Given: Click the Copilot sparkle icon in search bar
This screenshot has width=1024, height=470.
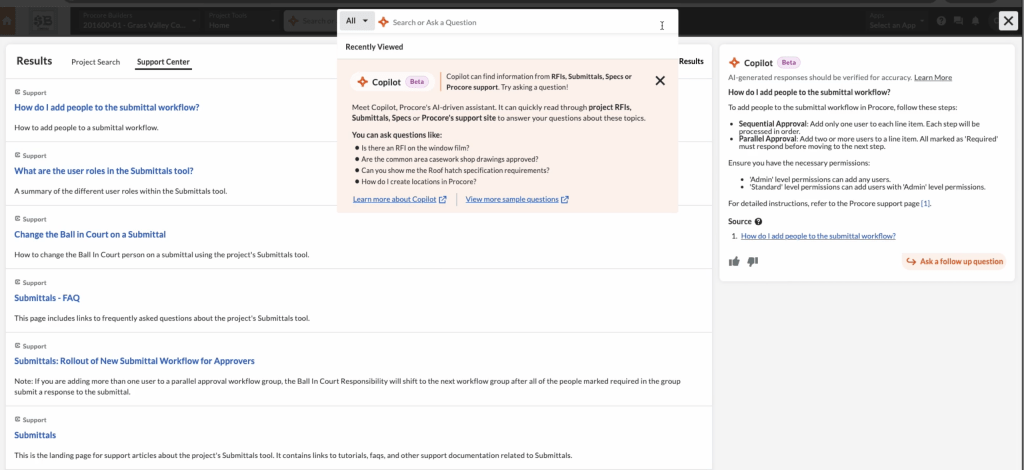Looking at the screenshot, I should [383, 22].
